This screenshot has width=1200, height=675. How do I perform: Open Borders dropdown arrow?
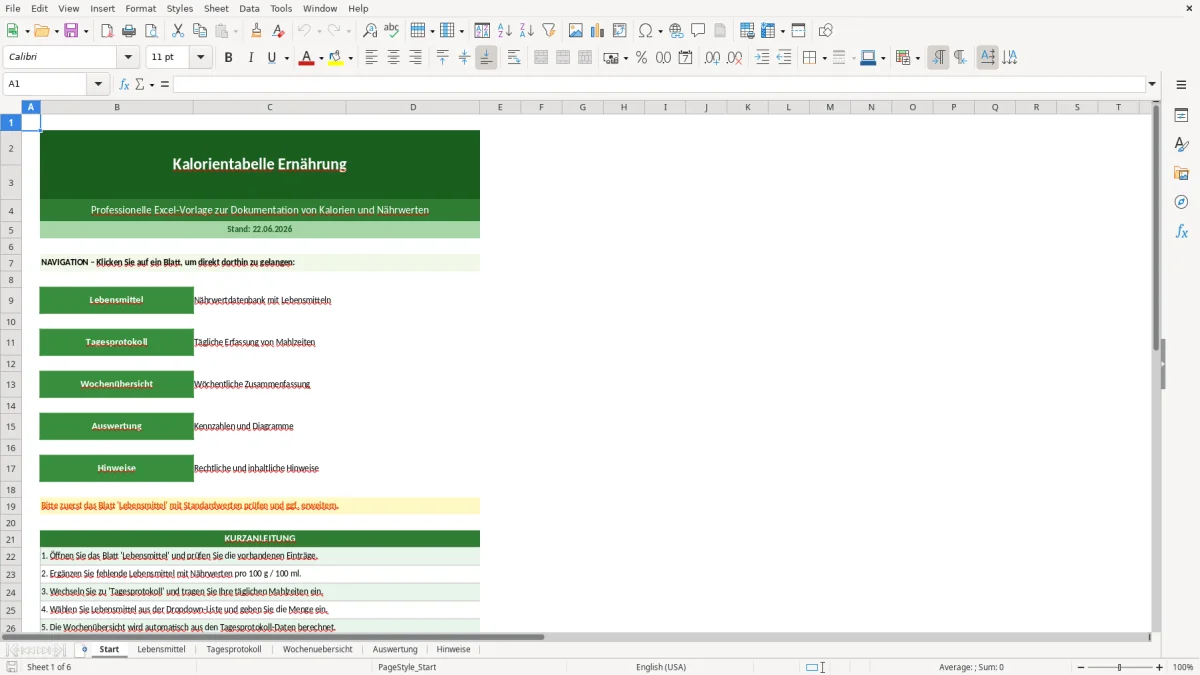(x=823, y=58)
